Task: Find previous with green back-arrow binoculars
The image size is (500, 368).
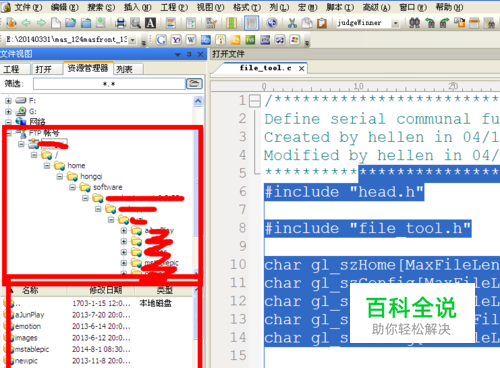Action: click(430, 23)
